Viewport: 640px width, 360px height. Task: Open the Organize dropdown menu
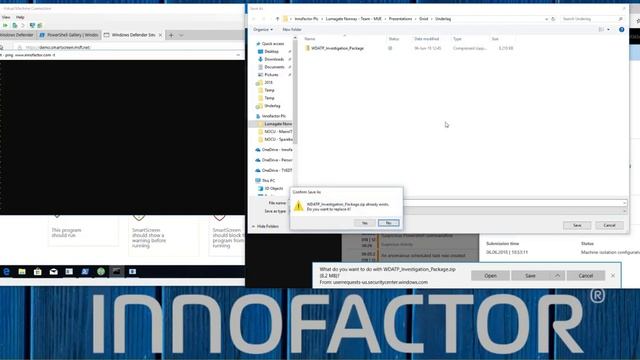(263, 29)
